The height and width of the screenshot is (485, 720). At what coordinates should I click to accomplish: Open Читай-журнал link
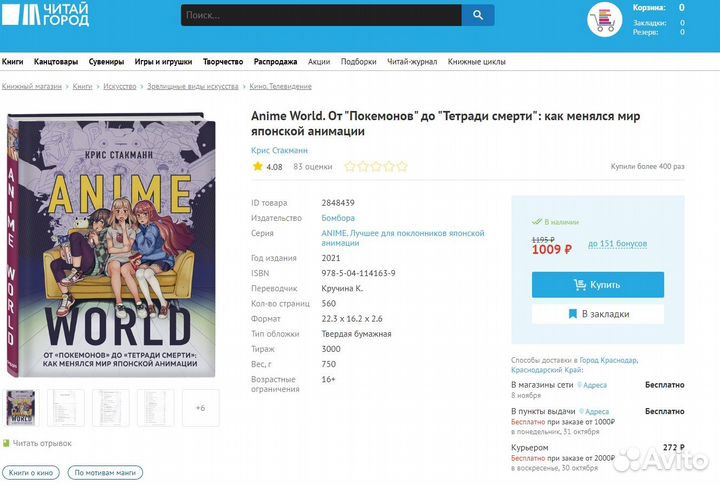point(412,62)
